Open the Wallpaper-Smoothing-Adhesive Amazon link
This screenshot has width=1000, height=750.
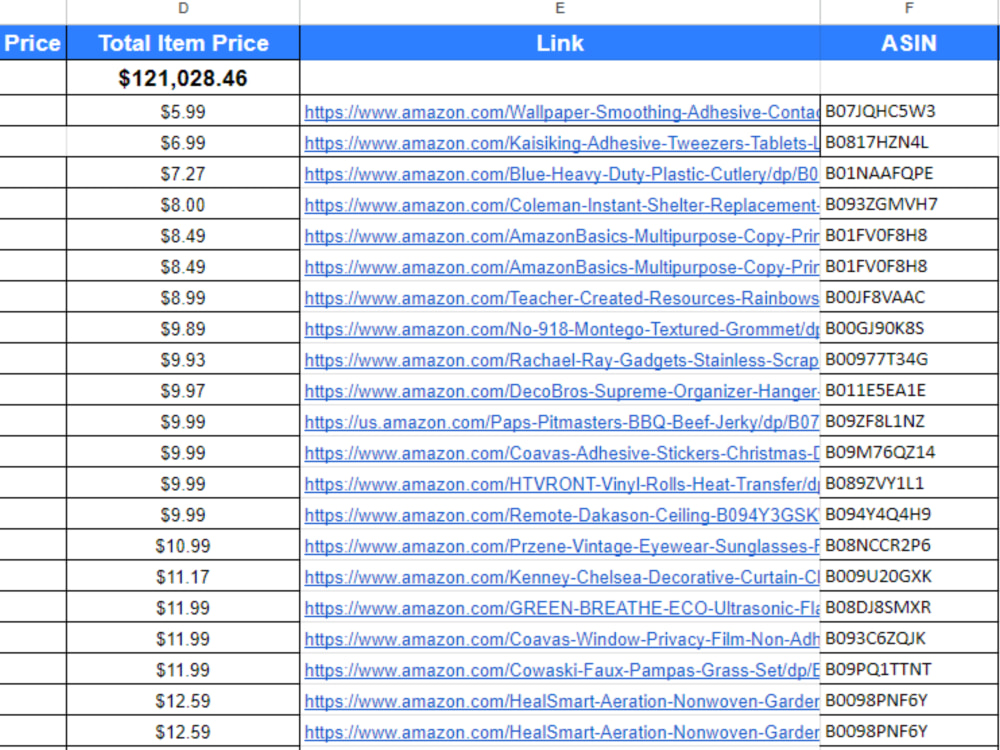pyautogui.click(x=562, y=112)
